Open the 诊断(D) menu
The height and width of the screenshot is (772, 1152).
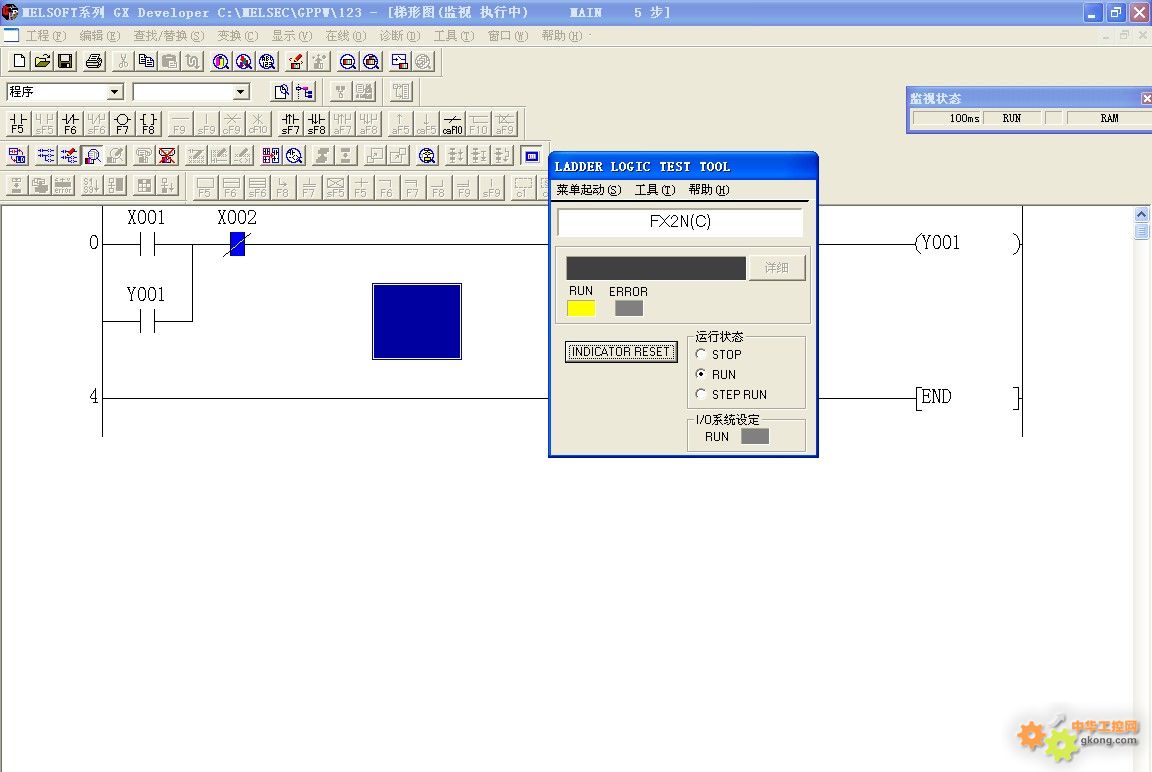[x=400, y=35]
